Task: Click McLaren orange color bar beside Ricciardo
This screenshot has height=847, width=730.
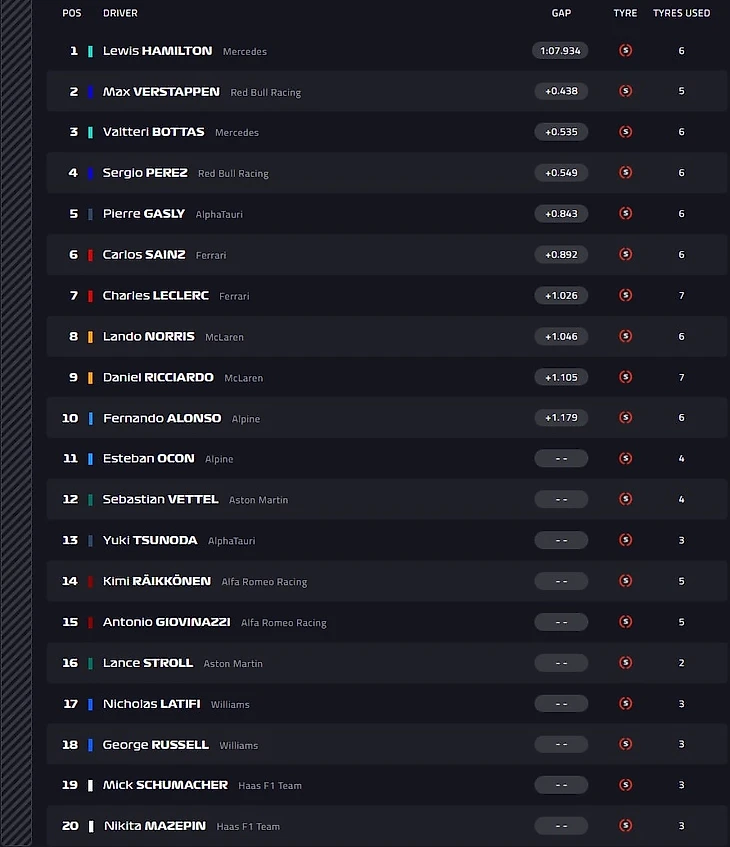Action: click(90, 377)
